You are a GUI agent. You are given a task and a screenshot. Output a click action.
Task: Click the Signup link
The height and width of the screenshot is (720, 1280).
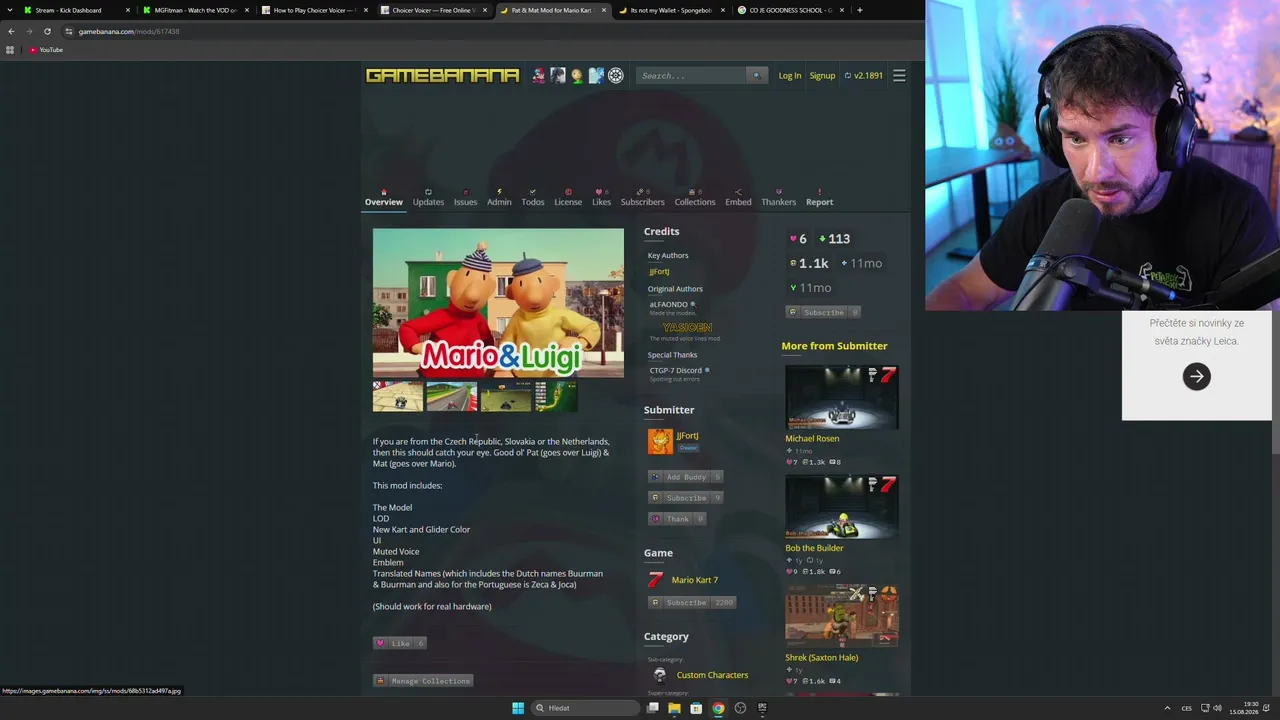point(822,76)
